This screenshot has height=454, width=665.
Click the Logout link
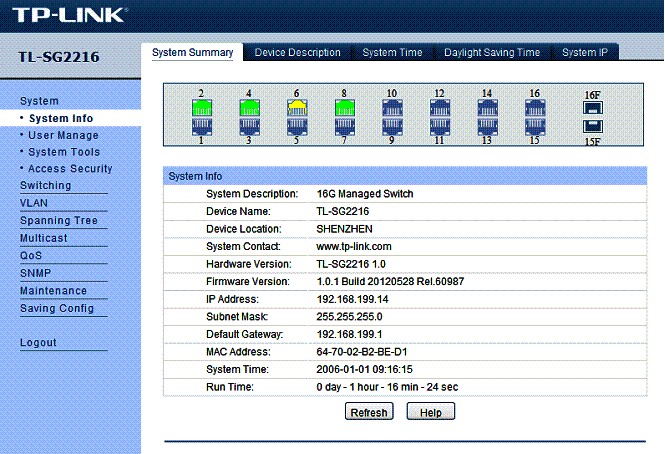[38, 342]
